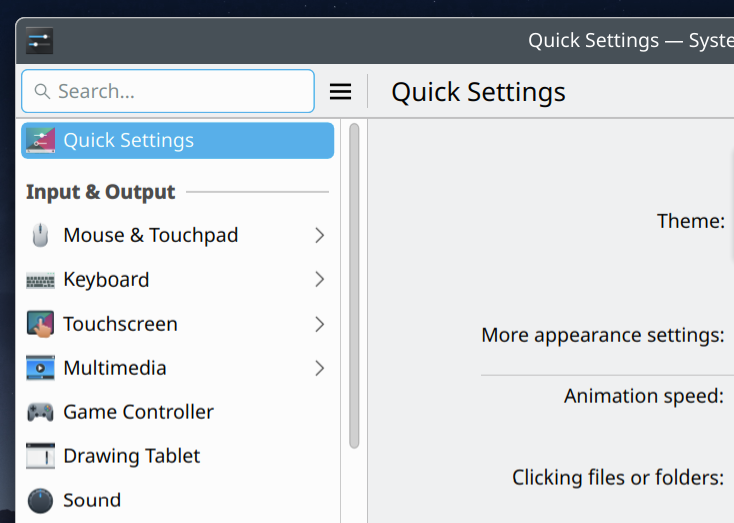Select the Game Controller entry
This screenshot has width=734, height=523.
138,412
